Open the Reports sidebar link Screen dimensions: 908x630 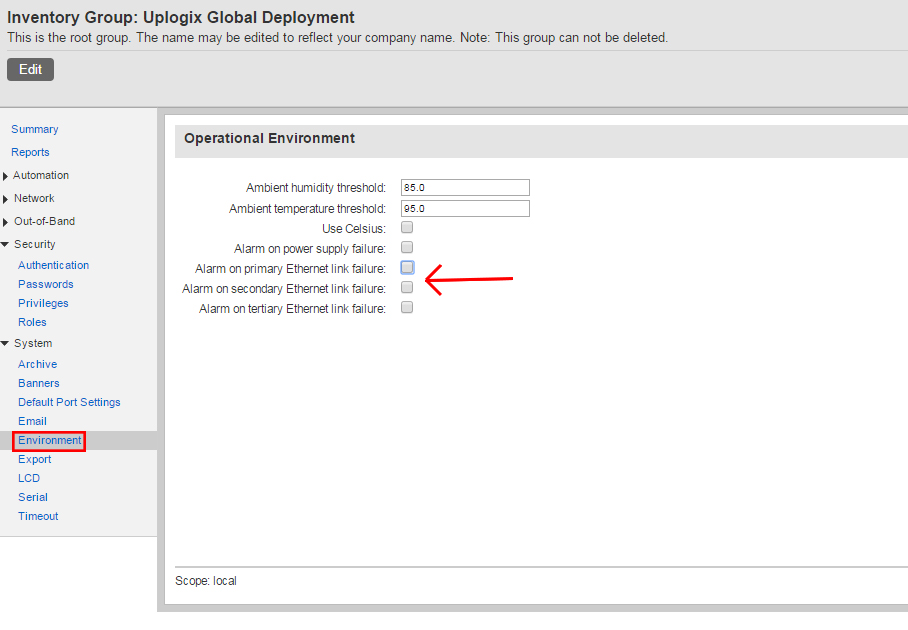[30, 152]
